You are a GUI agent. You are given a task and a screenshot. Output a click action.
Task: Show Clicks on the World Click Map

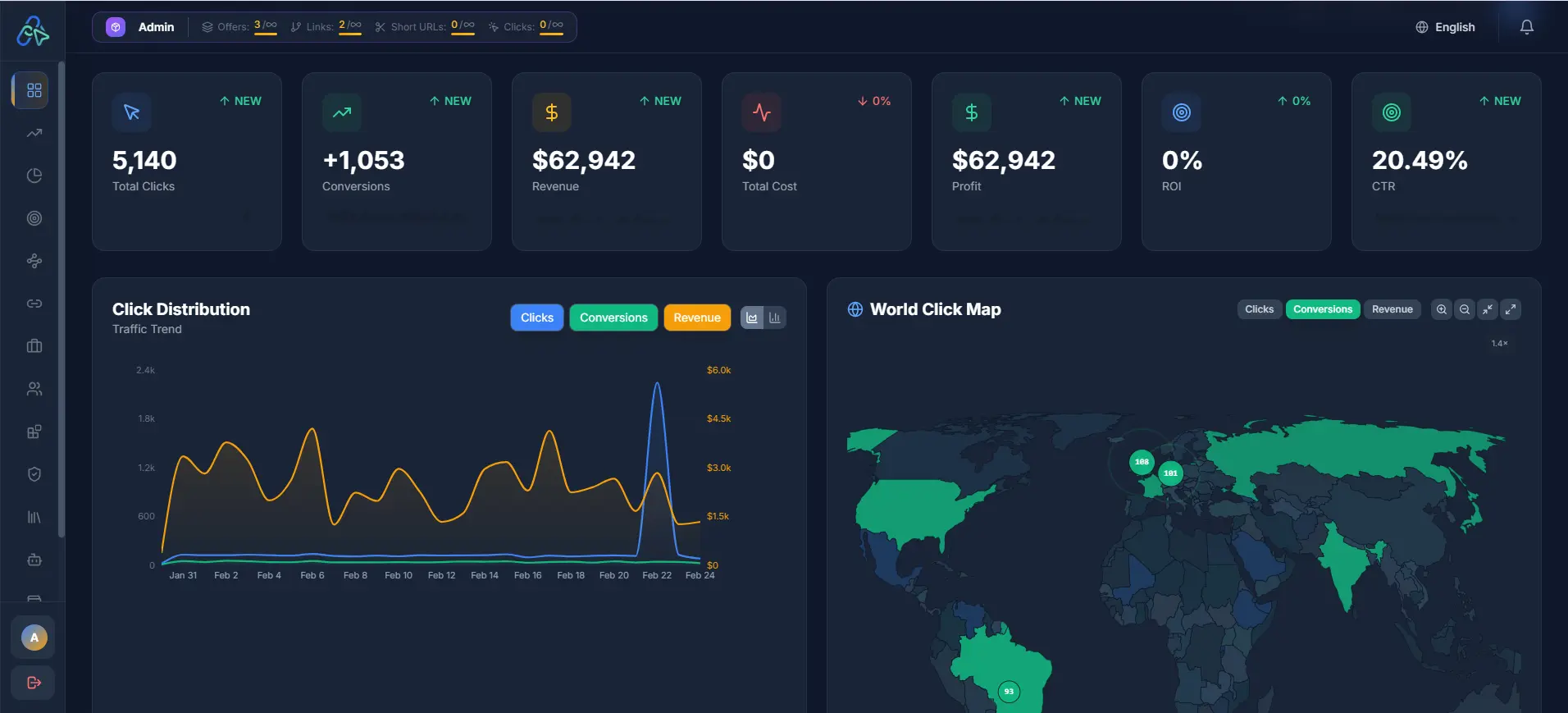click(1259, 309)
